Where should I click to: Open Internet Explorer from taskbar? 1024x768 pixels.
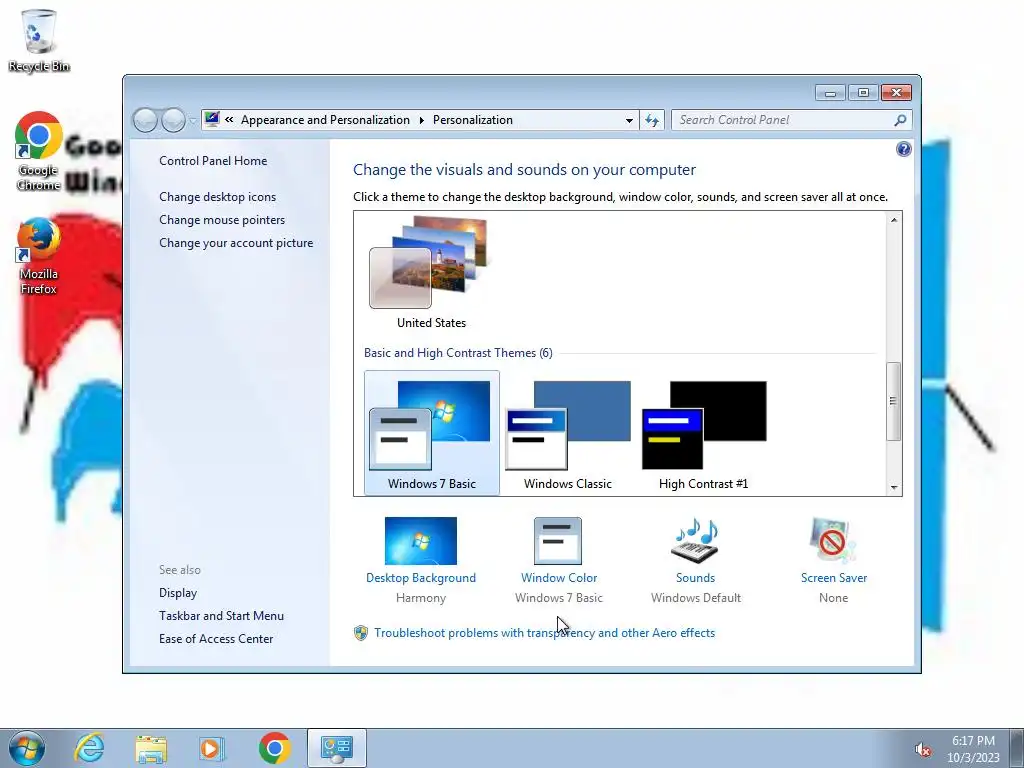tap(89, 748)
